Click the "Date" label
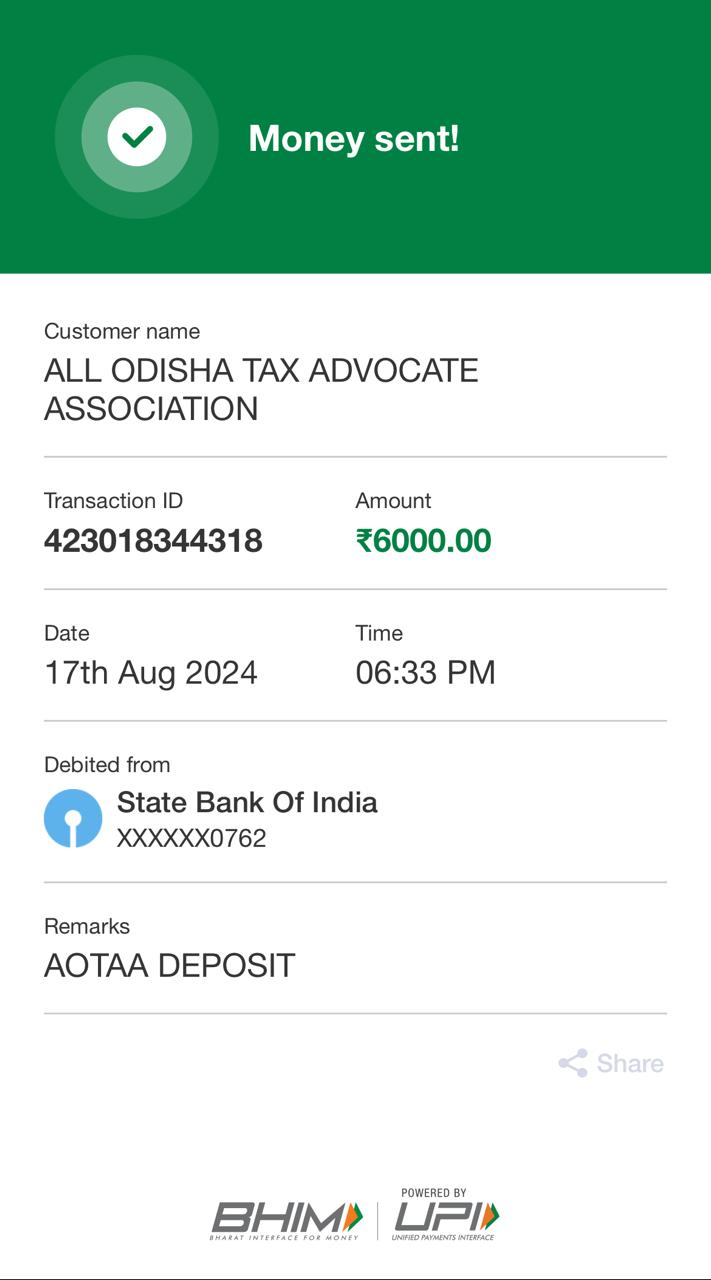 [67, 633]
